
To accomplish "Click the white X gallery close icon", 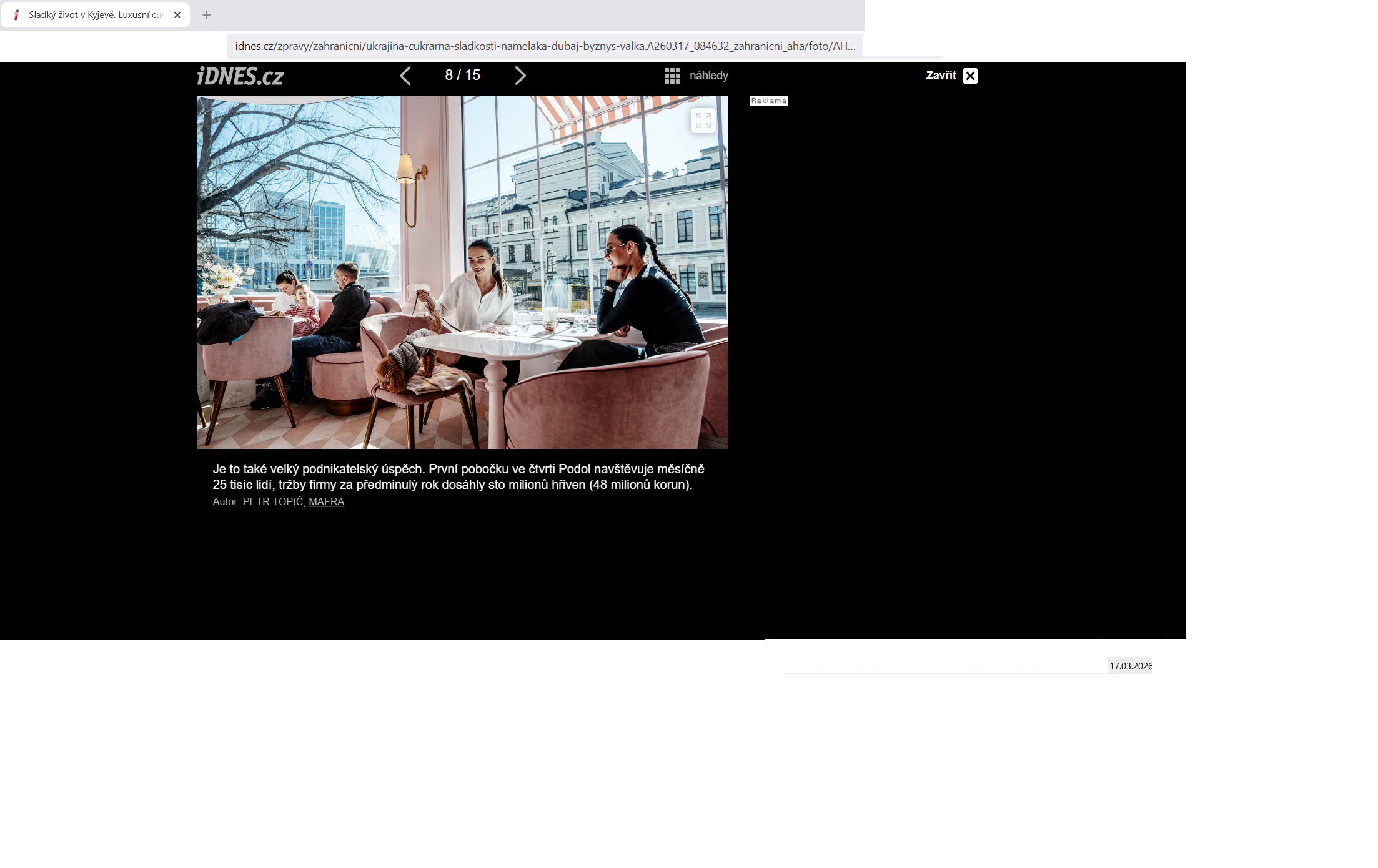I will pyautogui.click(x=970, y=76).
